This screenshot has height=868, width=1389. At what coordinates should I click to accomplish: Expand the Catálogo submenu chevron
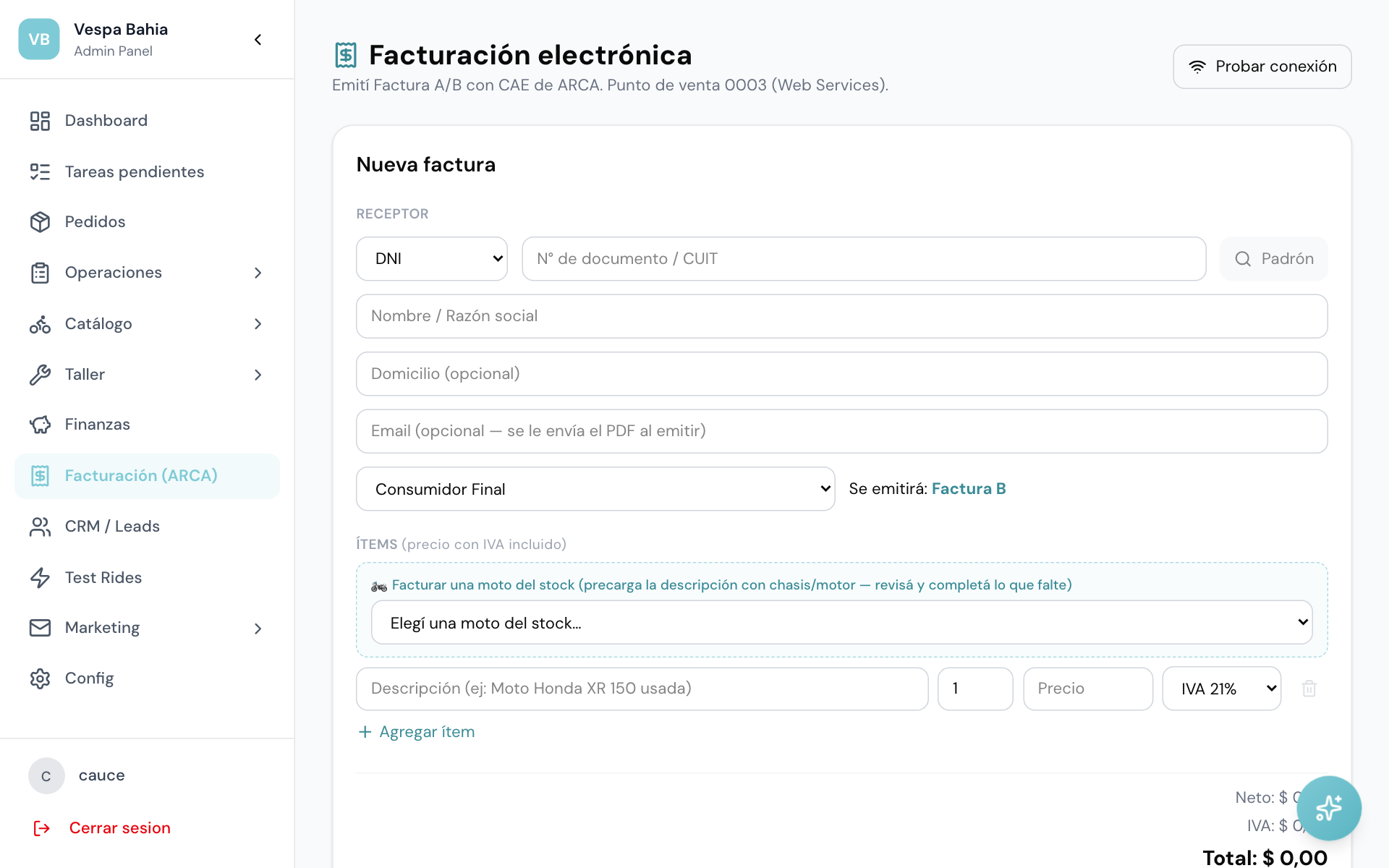coord(258,324)
